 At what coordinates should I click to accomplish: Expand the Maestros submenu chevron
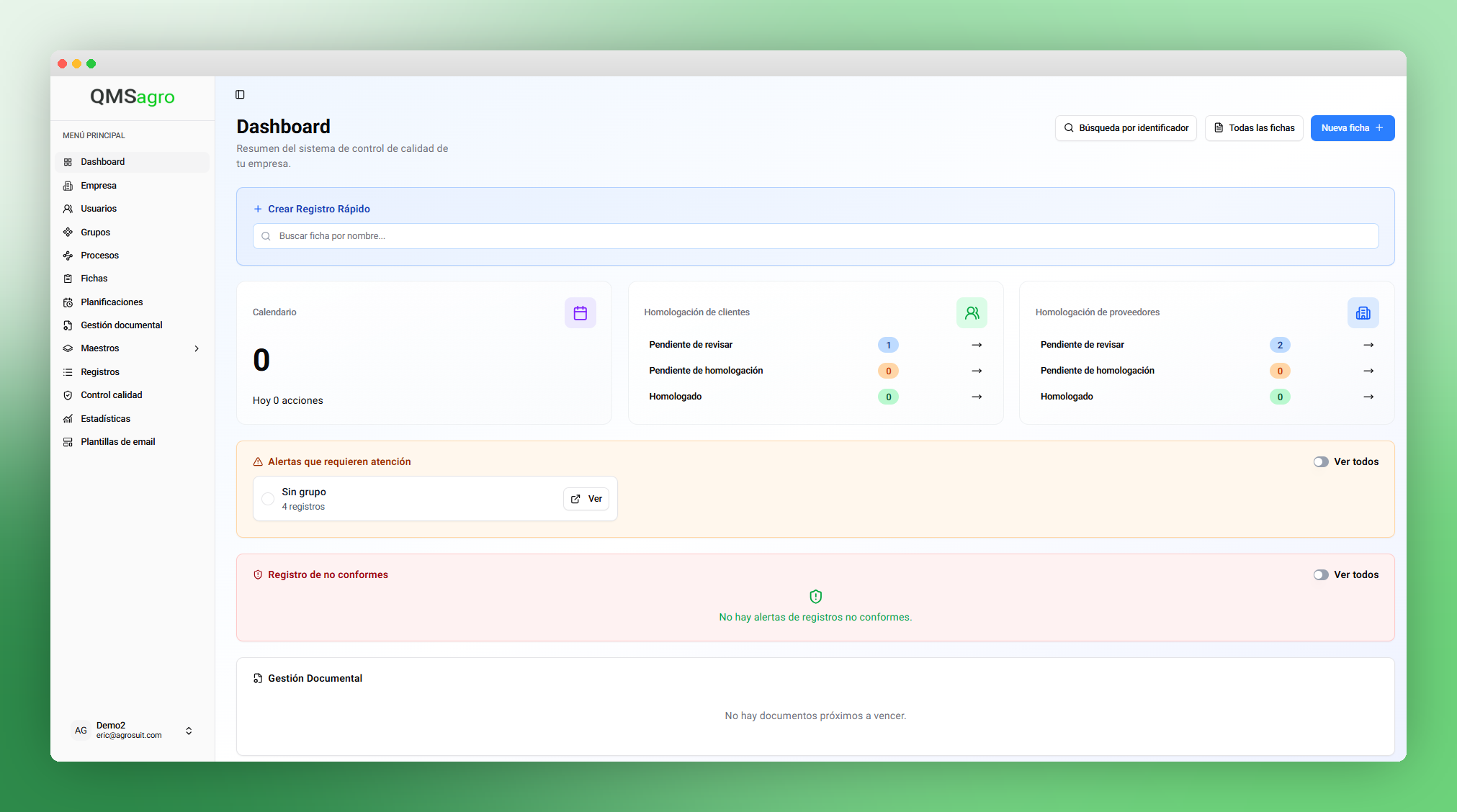pyautogui.click(x=197, y=348)
